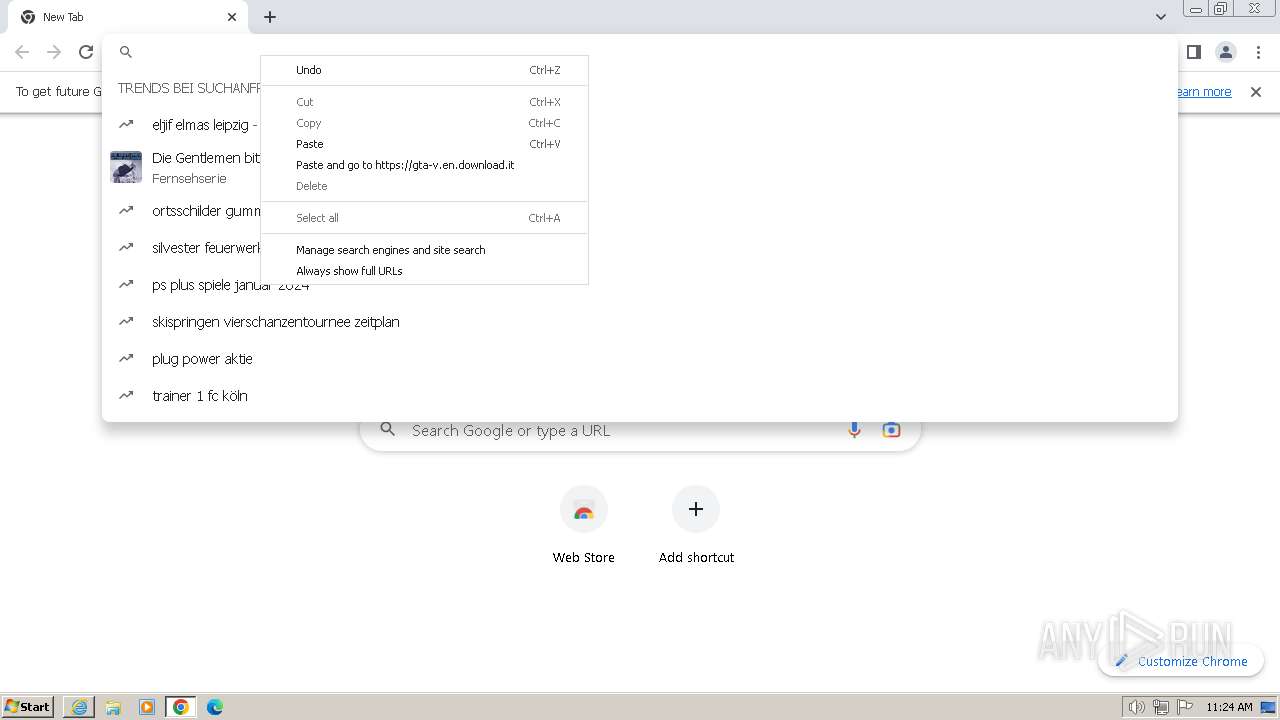Click the New Tab tab title

point(63,17)
